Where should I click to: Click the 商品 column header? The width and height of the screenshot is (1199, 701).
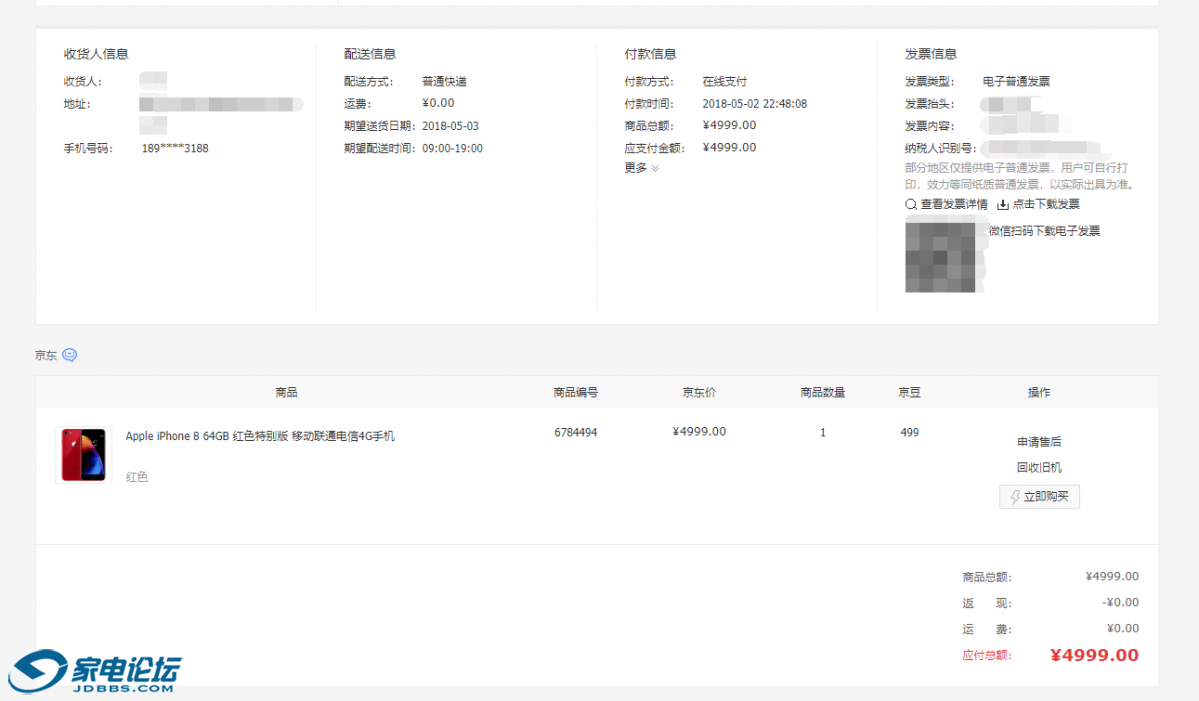point(286,393)
